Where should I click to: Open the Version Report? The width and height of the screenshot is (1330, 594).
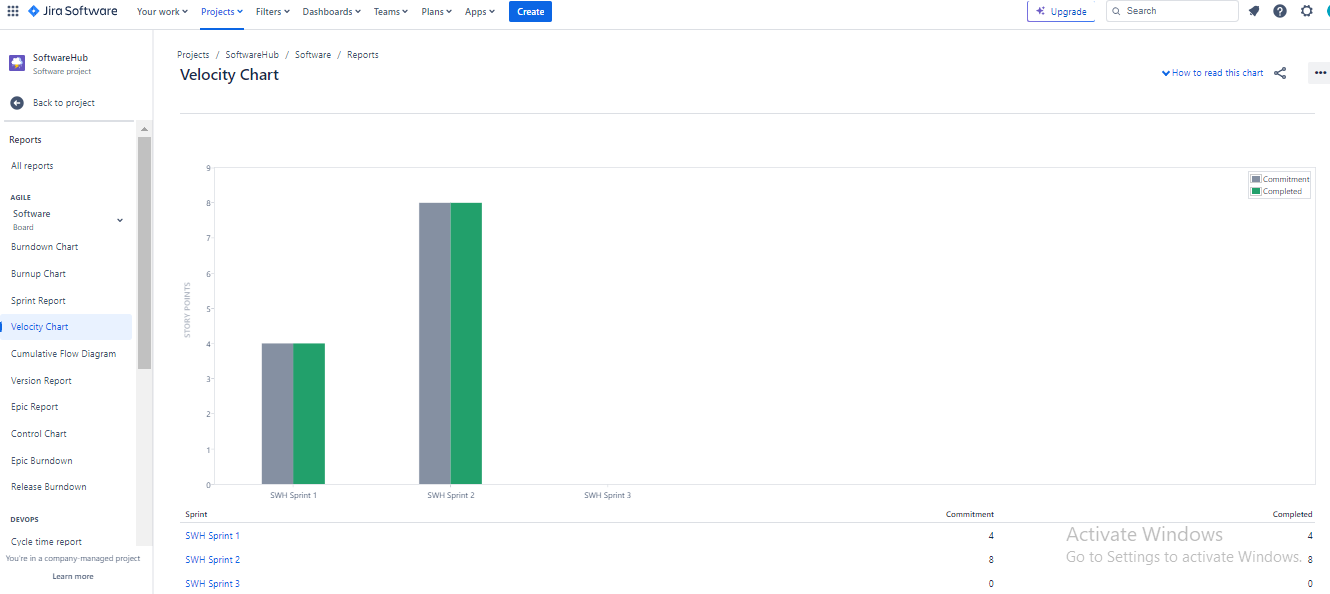pyautogui.click(x=41, y=381)
